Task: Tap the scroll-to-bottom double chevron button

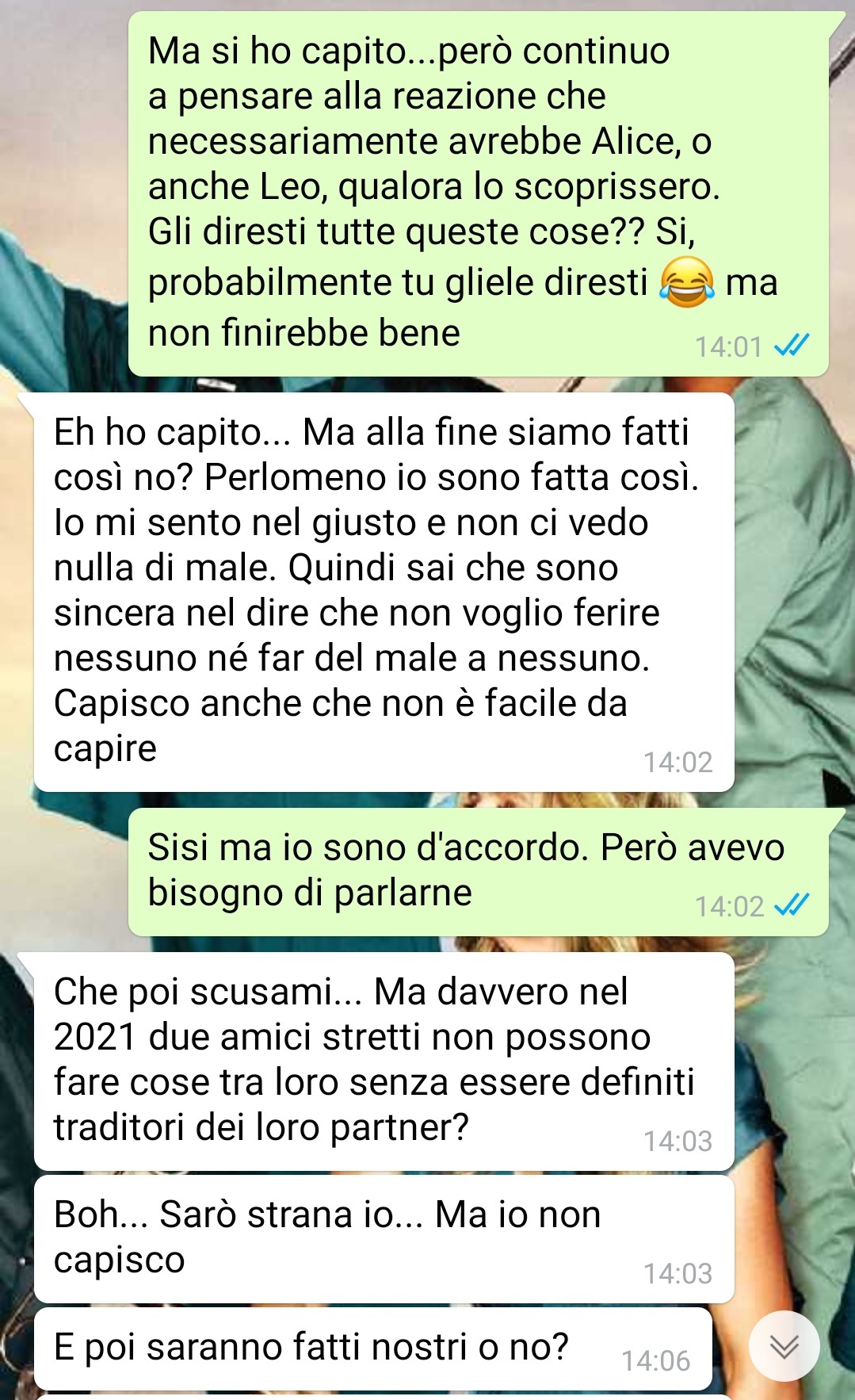Action: click(x=784, y=1346)
